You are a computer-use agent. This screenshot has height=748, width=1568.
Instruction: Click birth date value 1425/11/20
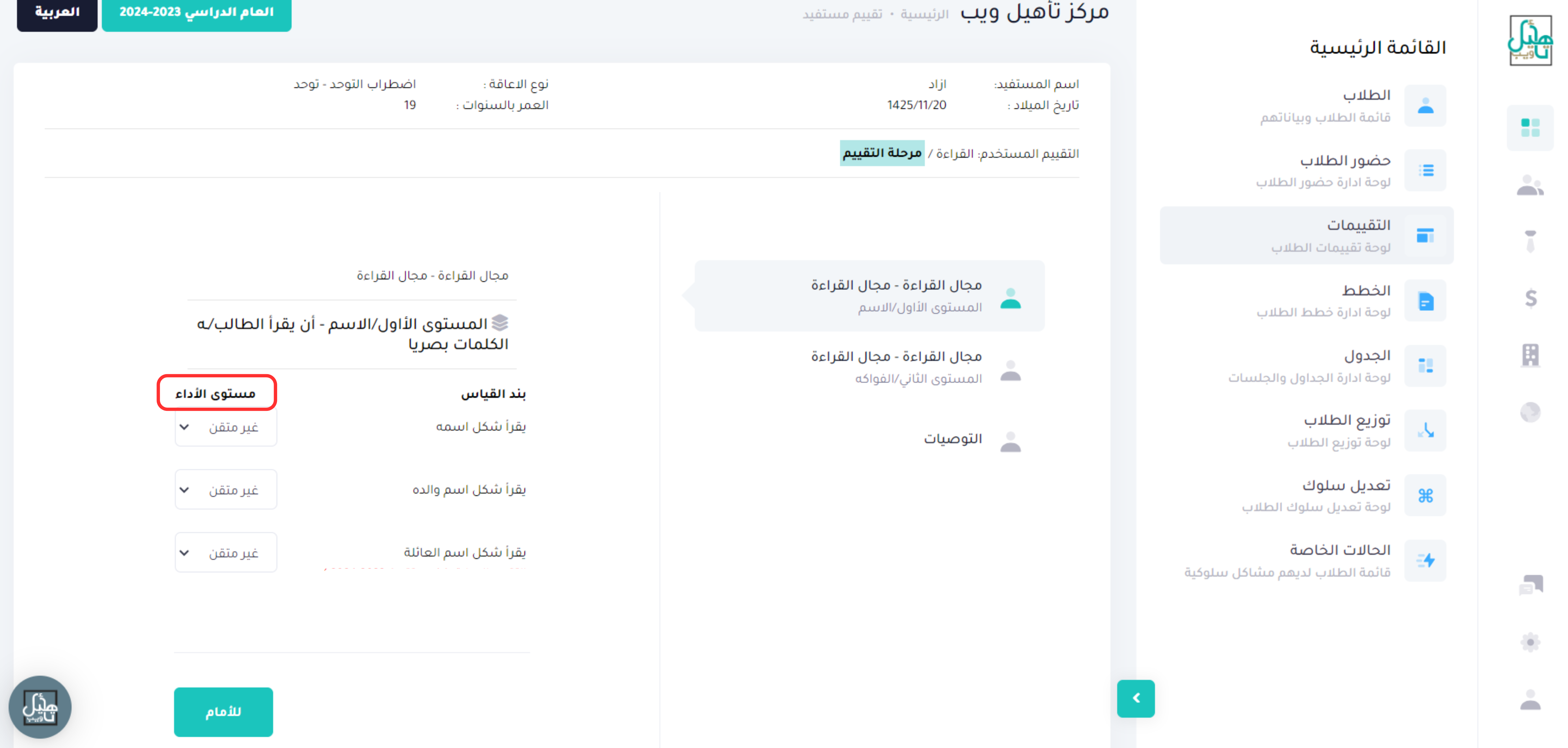click(917, 105)
